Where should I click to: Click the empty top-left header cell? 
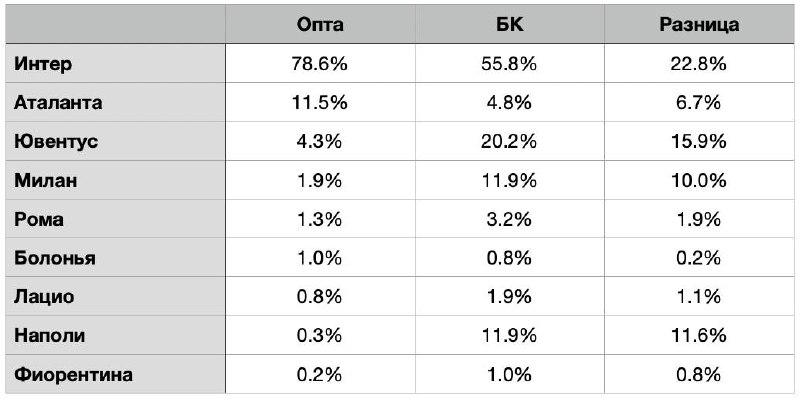[115, 24]
